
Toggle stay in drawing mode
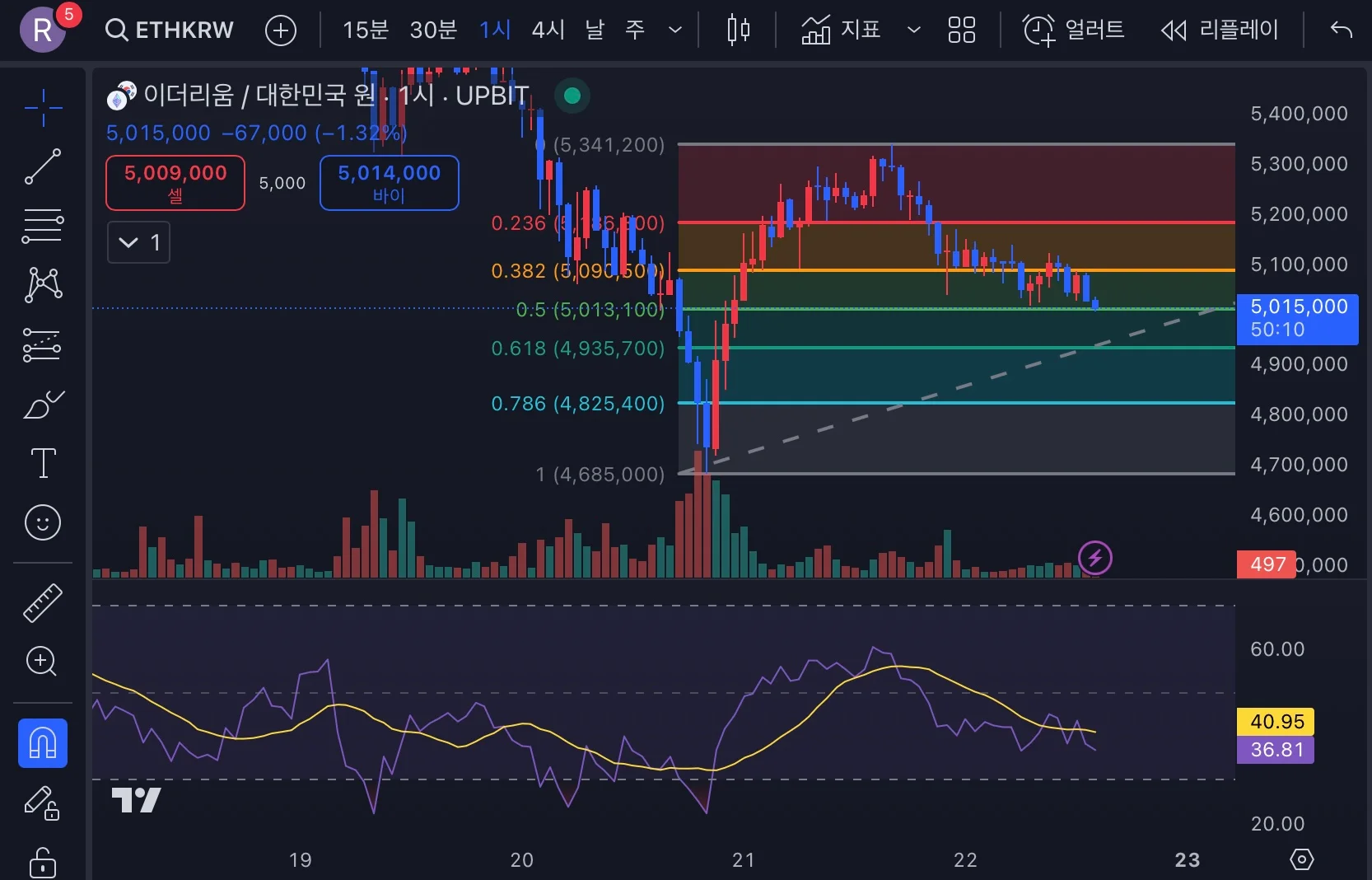pyautogui.click(x=43, y=803)
